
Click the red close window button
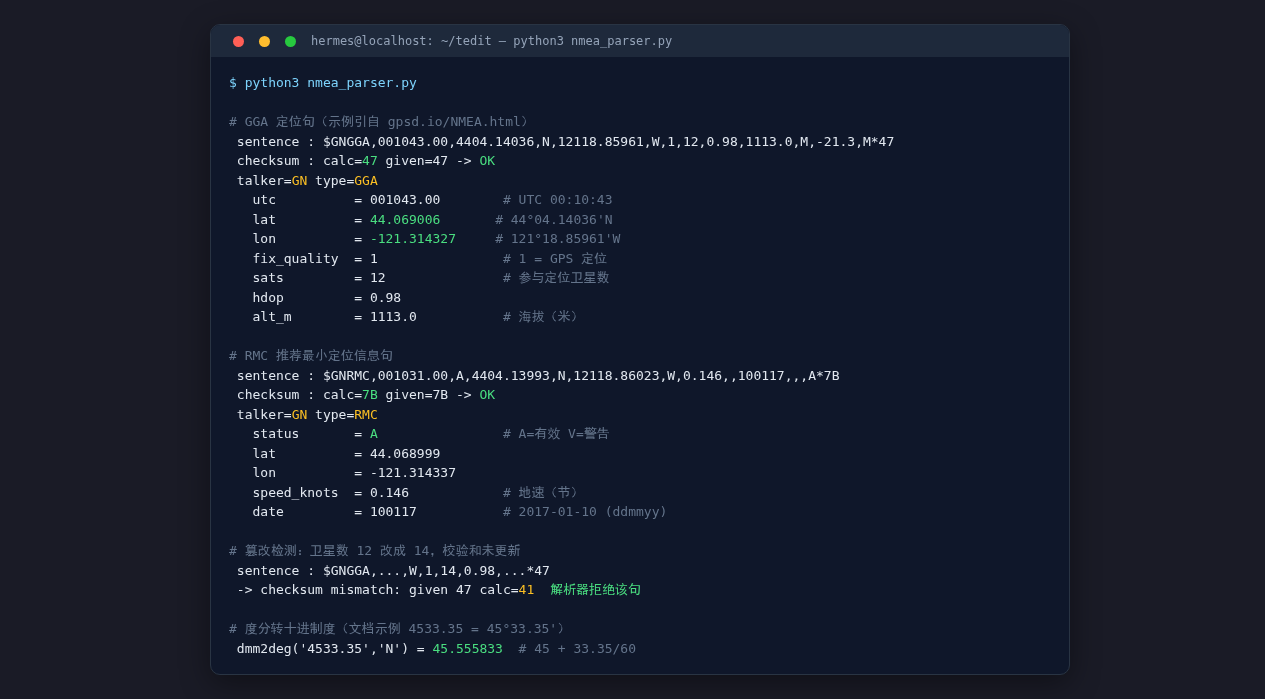(238, 41)
